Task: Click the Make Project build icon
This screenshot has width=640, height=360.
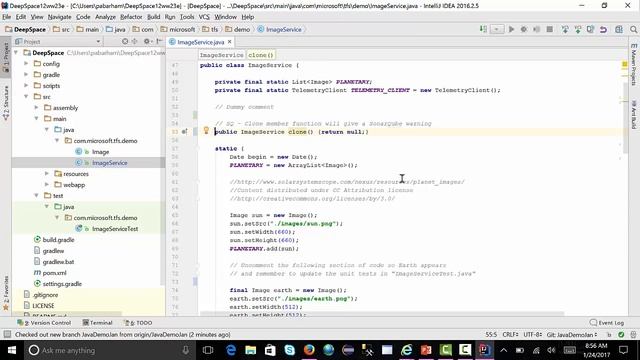Action: 483,29
